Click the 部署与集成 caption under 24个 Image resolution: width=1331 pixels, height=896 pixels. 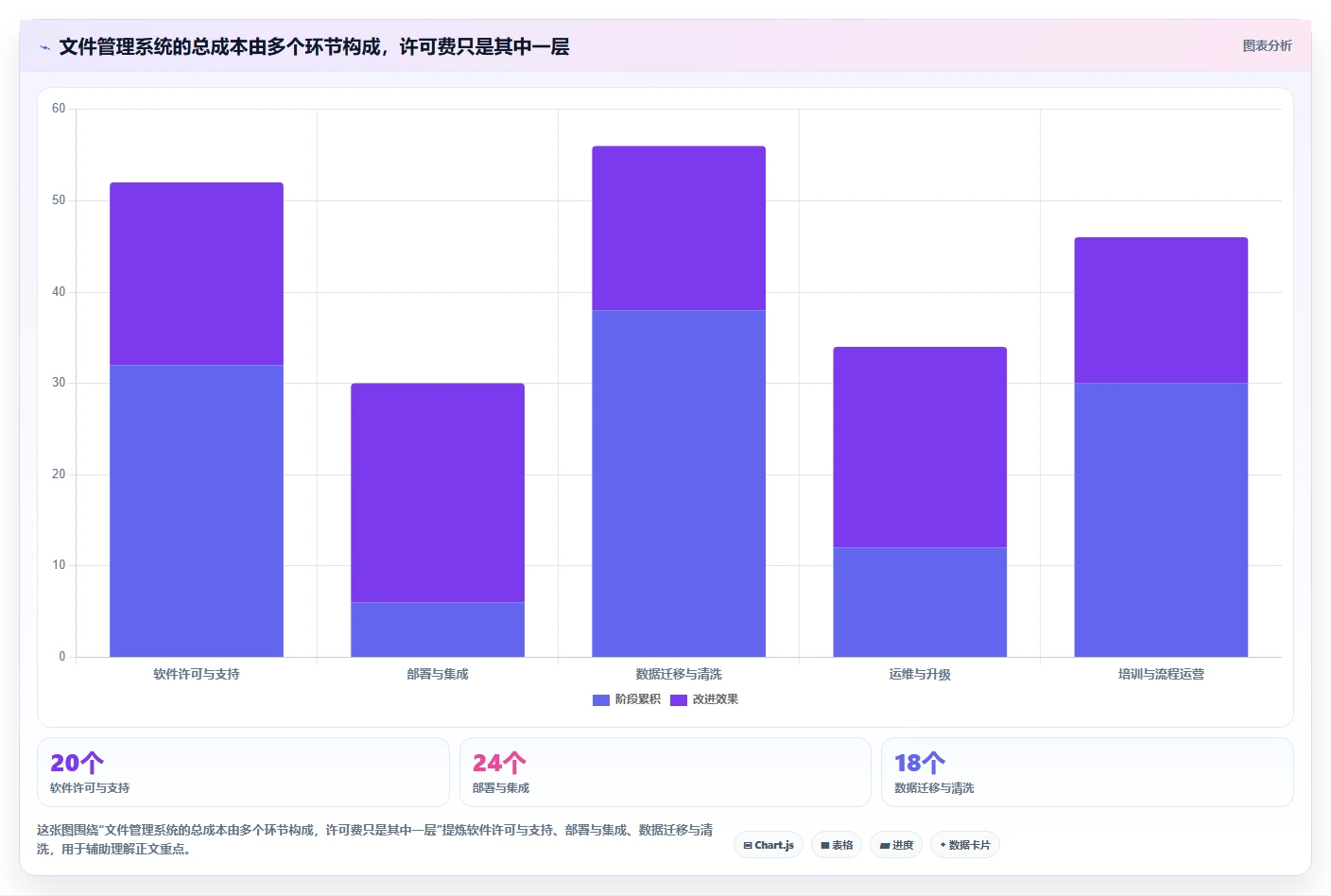coord(501,788)
